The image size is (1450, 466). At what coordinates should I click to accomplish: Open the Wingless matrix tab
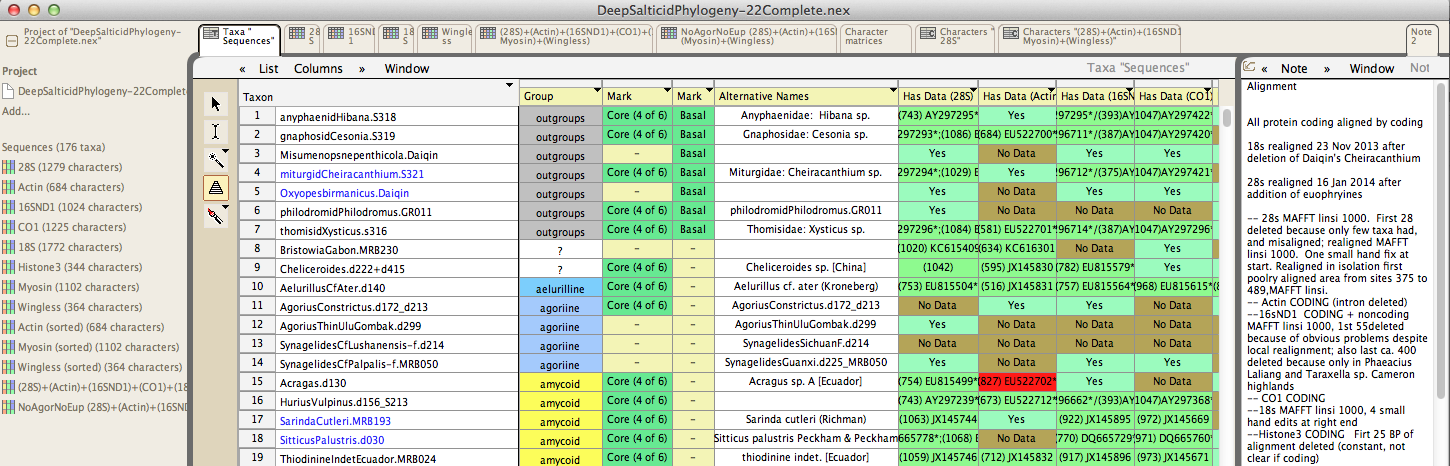point(447,38)
